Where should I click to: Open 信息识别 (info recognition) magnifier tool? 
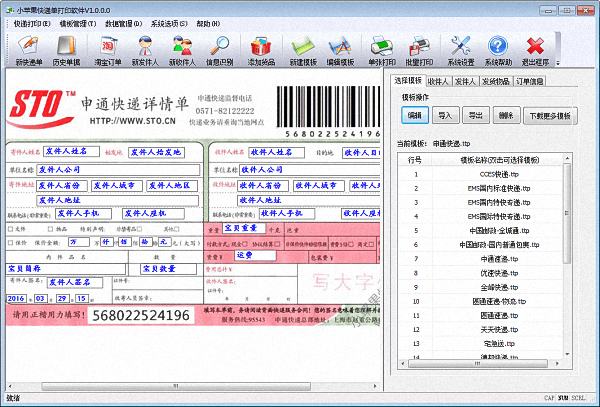220,47
